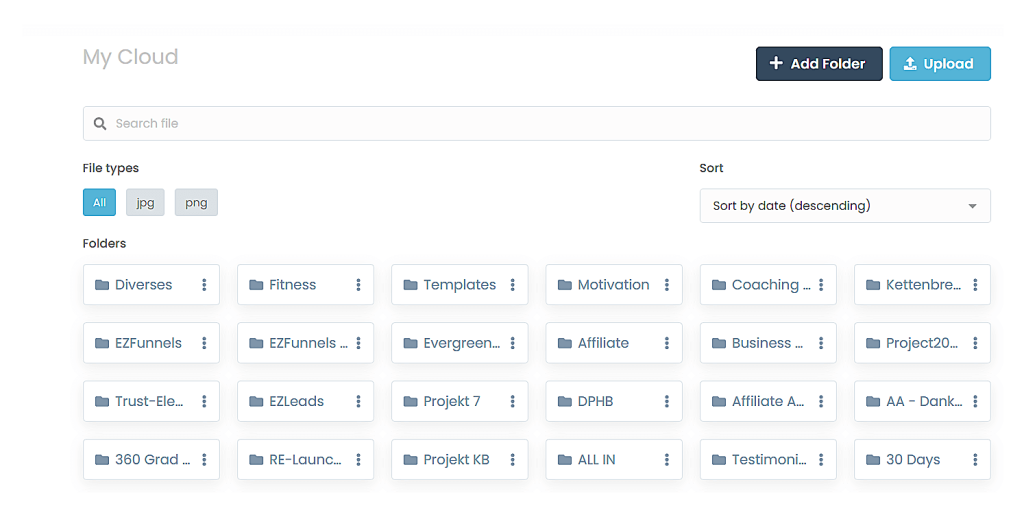
Task: Open the options menu for Fitness folder
Action: point(358,285)
